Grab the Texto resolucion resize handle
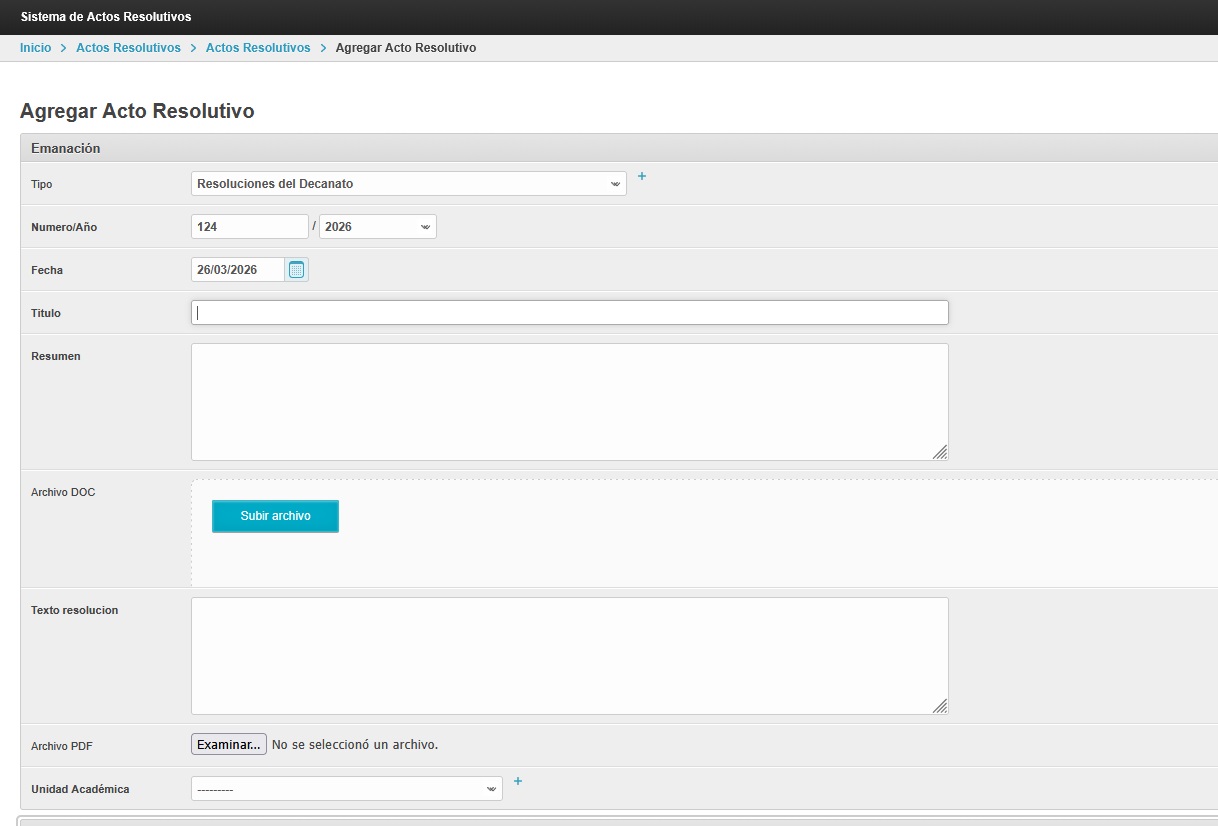This screenshot has width=1218, height=826. pyautogui.click(x=940, y=706)
